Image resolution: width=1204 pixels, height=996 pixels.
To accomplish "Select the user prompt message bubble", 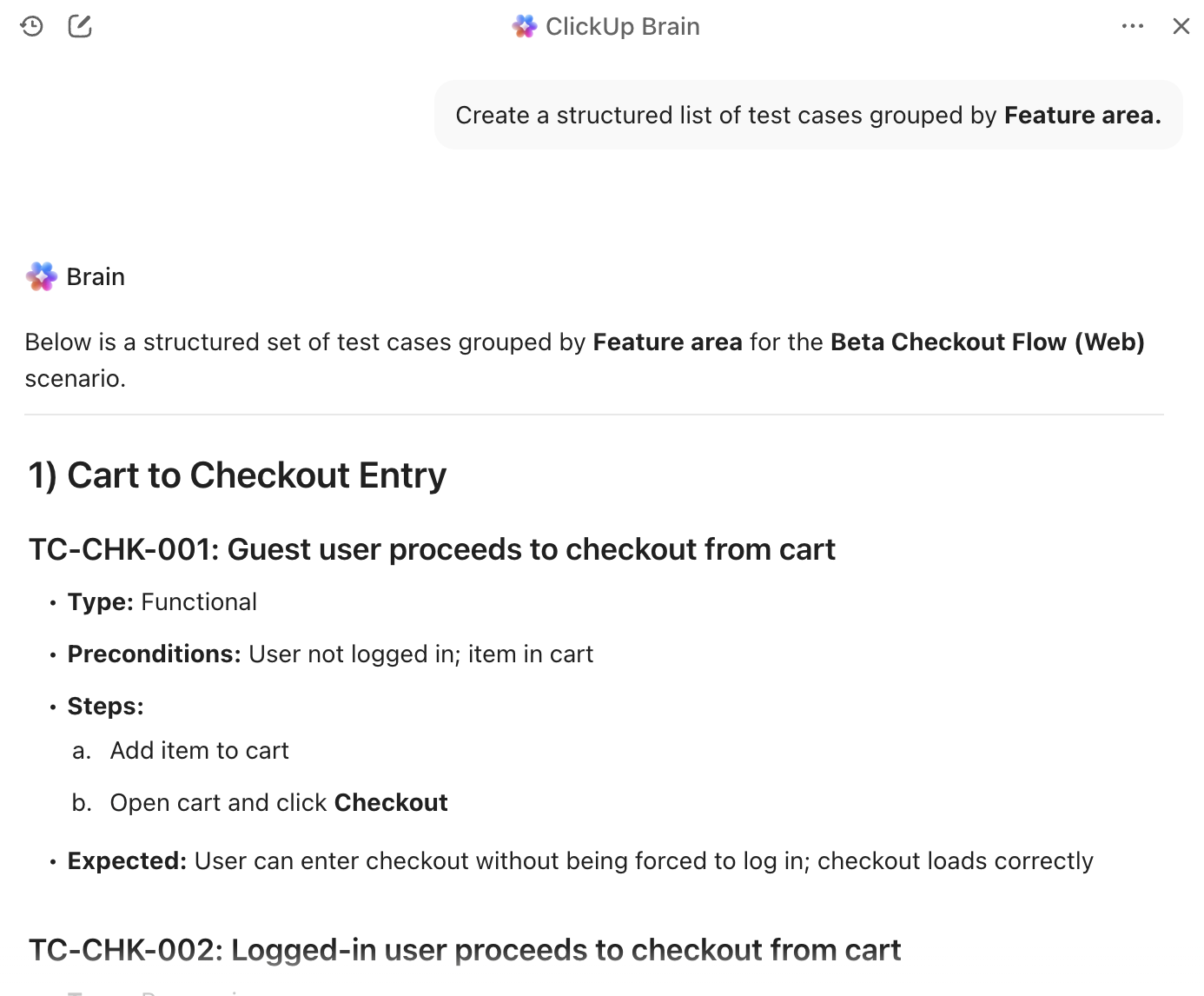I will [808, 115].
